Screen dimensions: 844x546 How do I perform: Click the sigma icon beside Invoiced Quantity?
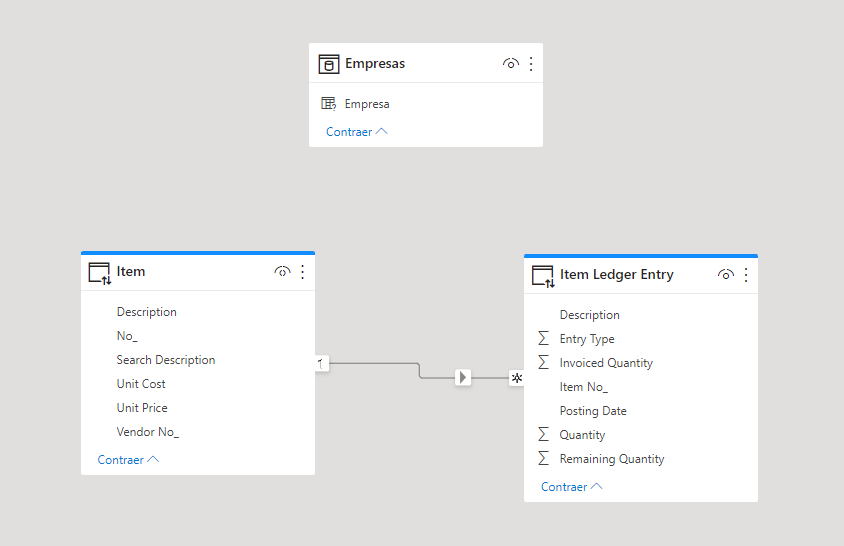[544, 363]
